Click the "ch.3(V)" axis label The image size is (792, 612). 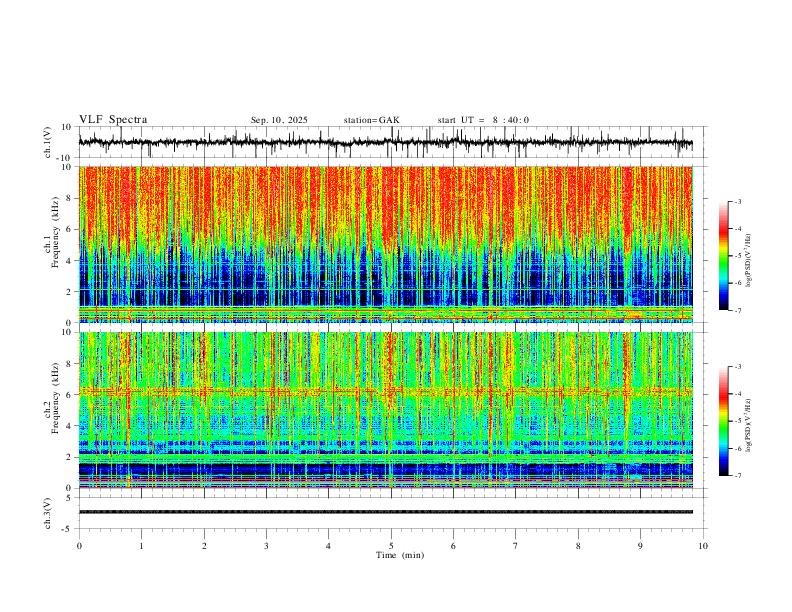48,513
